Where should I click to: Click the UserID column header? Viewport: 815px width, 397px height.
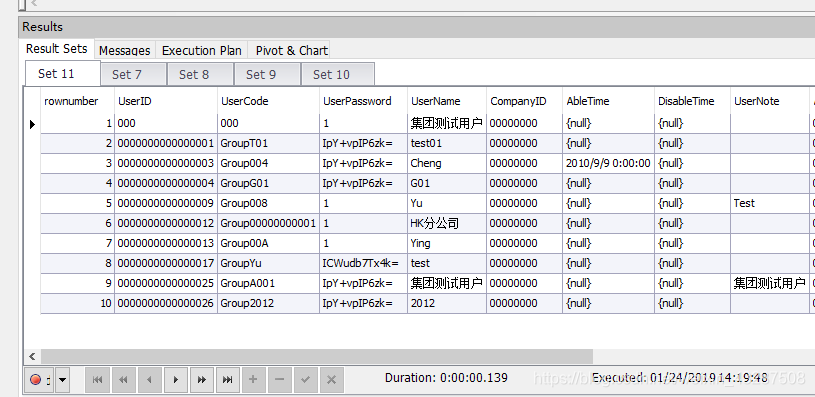coord(166,101)
